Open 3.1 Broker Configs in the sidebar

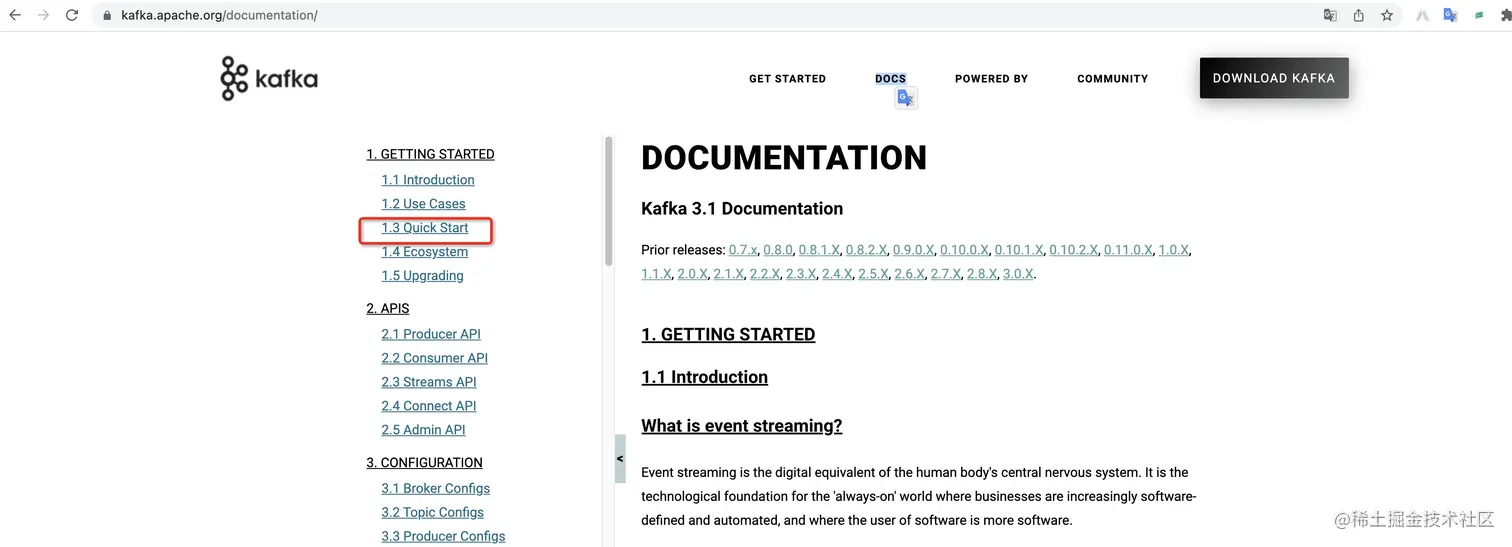pyautogui.click(x=435, y=488)
